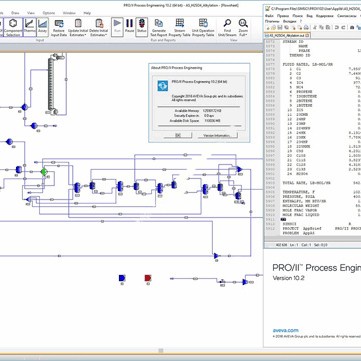Viewport: 361px width, 361px height.
Task: Open Delete Initial Estimates dropdown
Action: [x=99, y=27]
